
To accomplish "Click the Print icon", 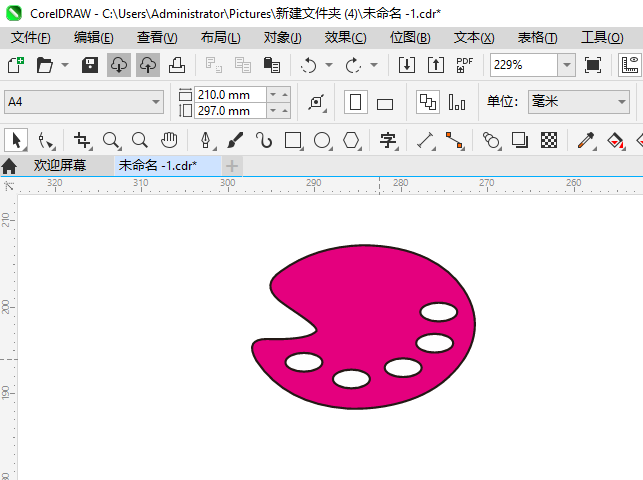I will coord(177,65).
